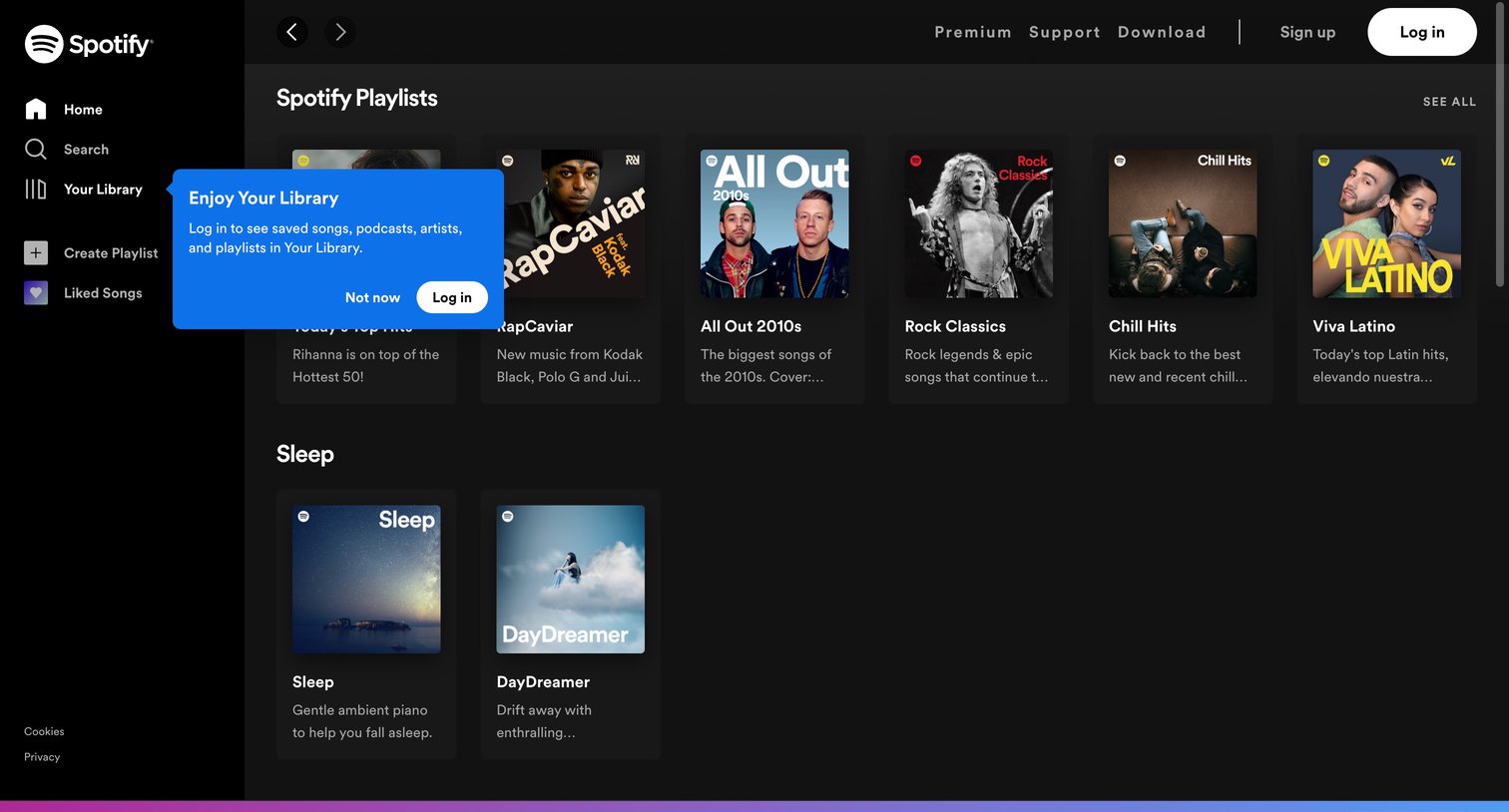
Task: Go forward with the right arrow button
Action: (340, 32)
